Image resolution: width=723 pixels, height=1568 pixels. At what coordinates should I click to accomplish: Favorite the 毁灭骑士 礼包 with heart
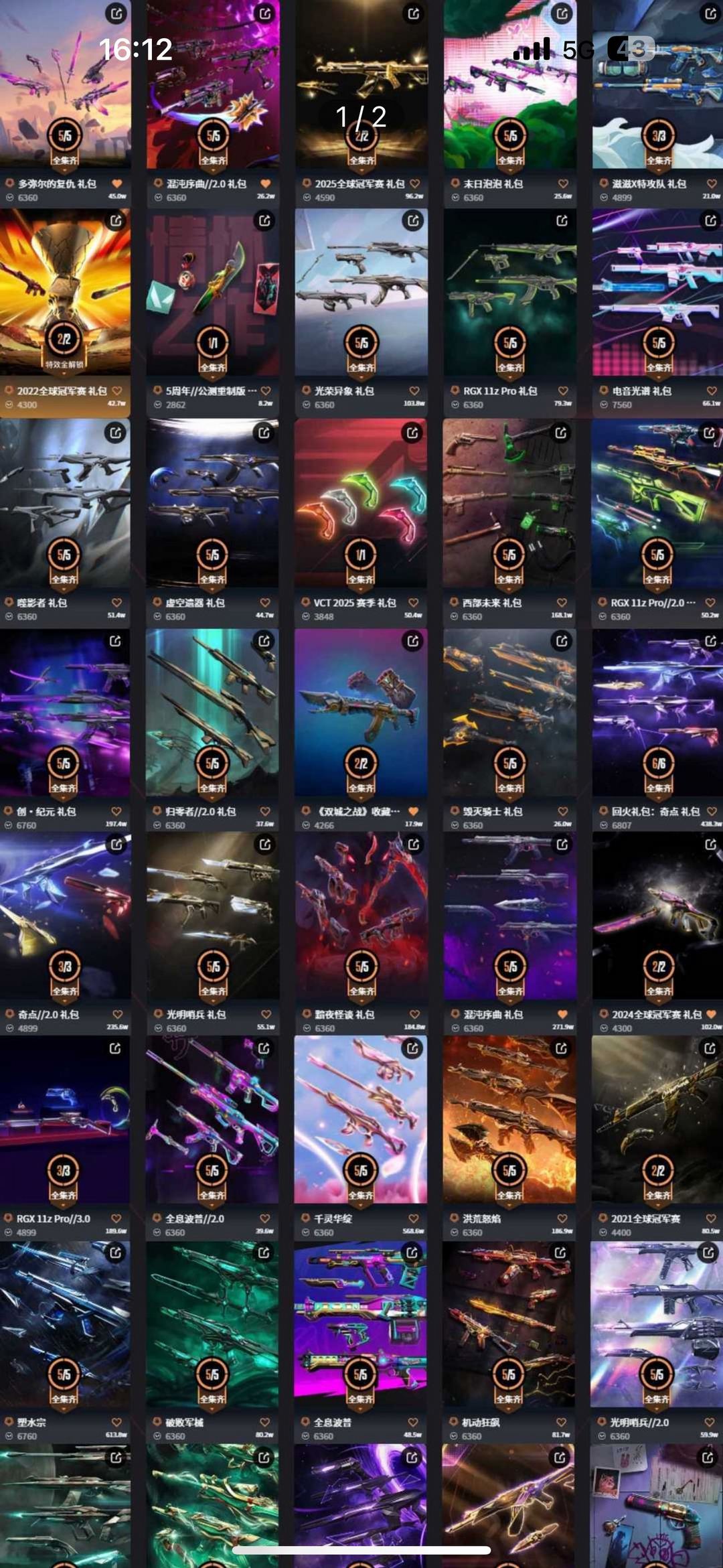[x=562, y=811]
